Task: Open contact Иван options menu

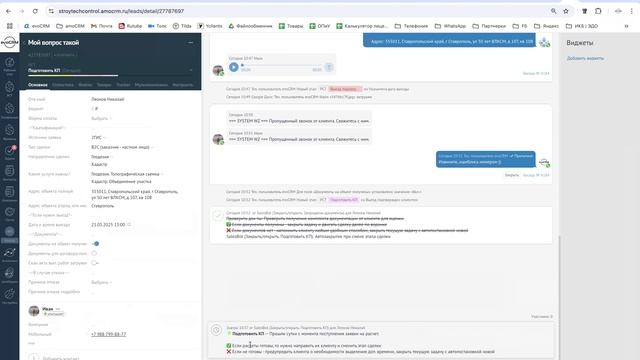Action: point(58,309)
